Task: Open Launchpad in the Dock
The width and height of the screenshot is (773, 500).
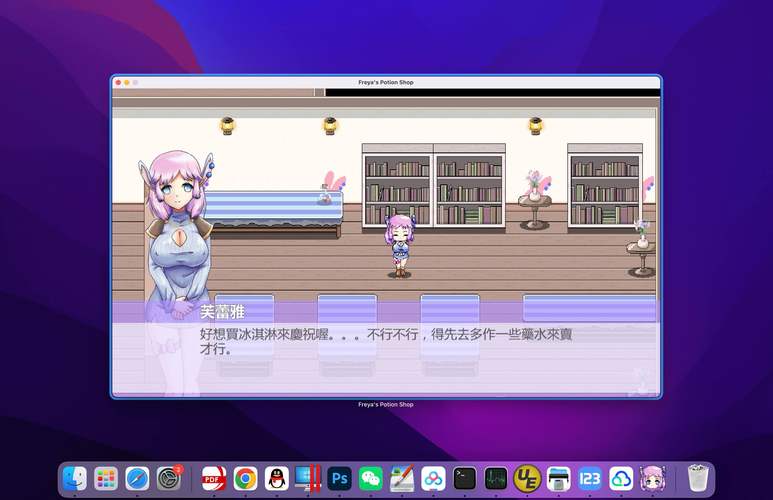Action: pyautogui.click(x=106, y=478)
